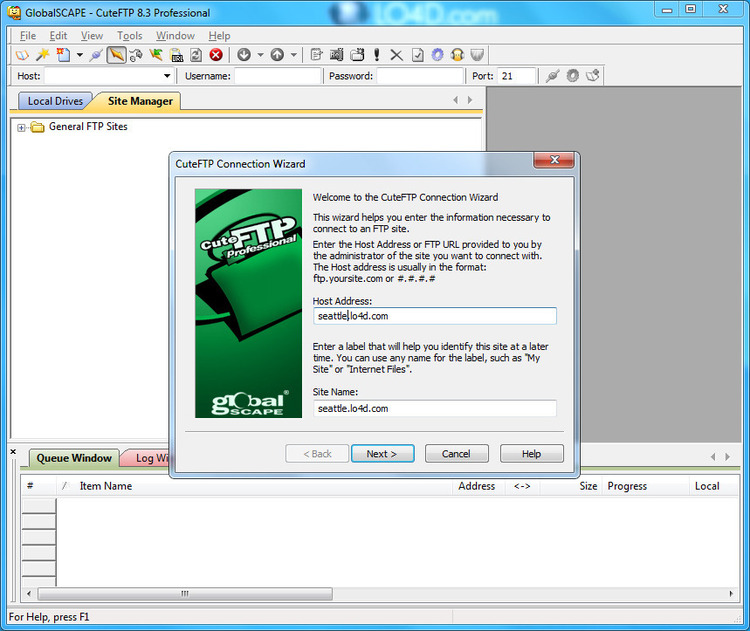Click the Next button in wizard

[x=383, y=454]
